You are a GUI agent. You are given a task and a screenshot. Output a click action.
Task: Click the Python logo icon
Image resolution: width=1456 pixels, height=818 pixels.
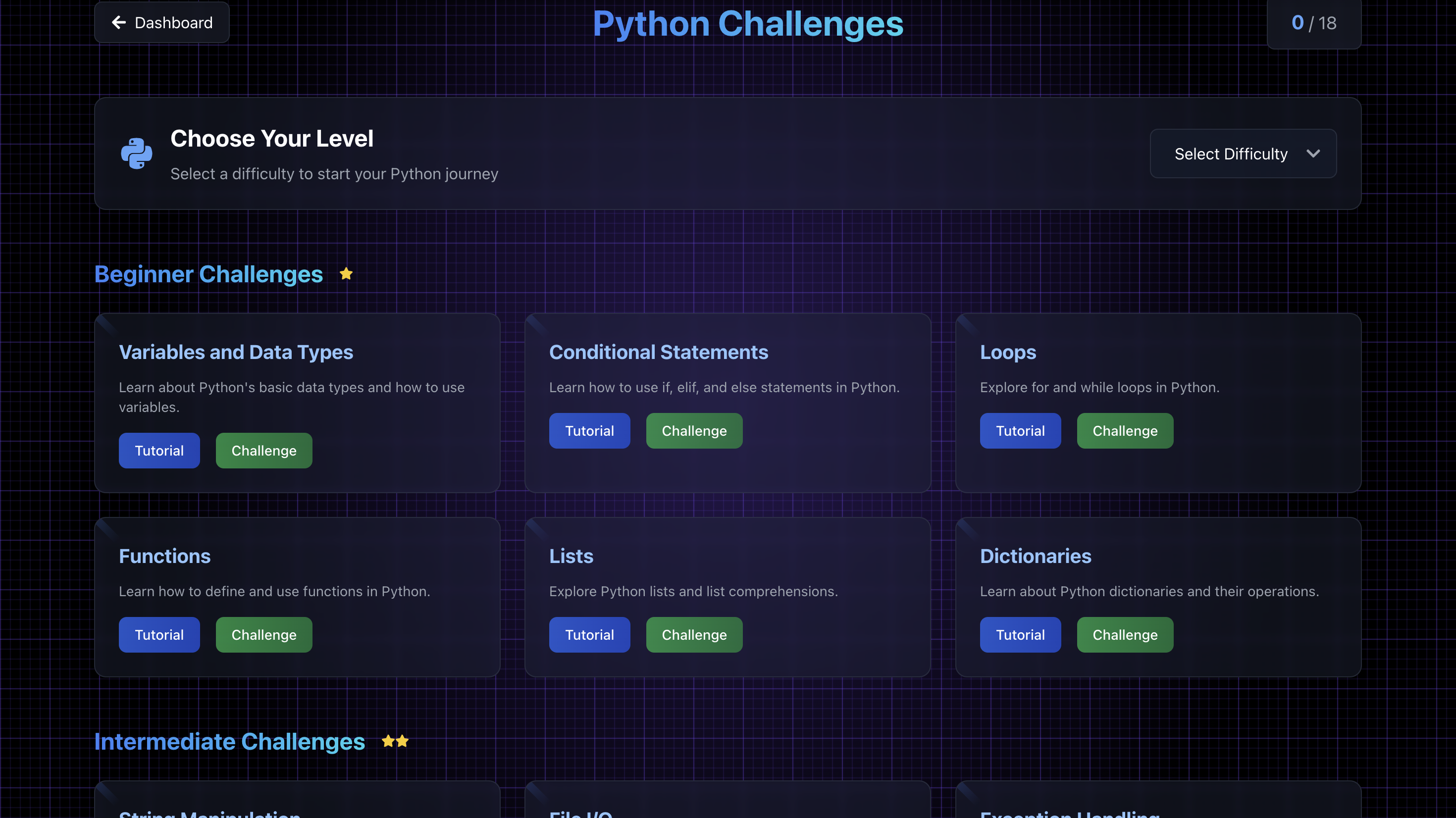[x=136, y=153]
